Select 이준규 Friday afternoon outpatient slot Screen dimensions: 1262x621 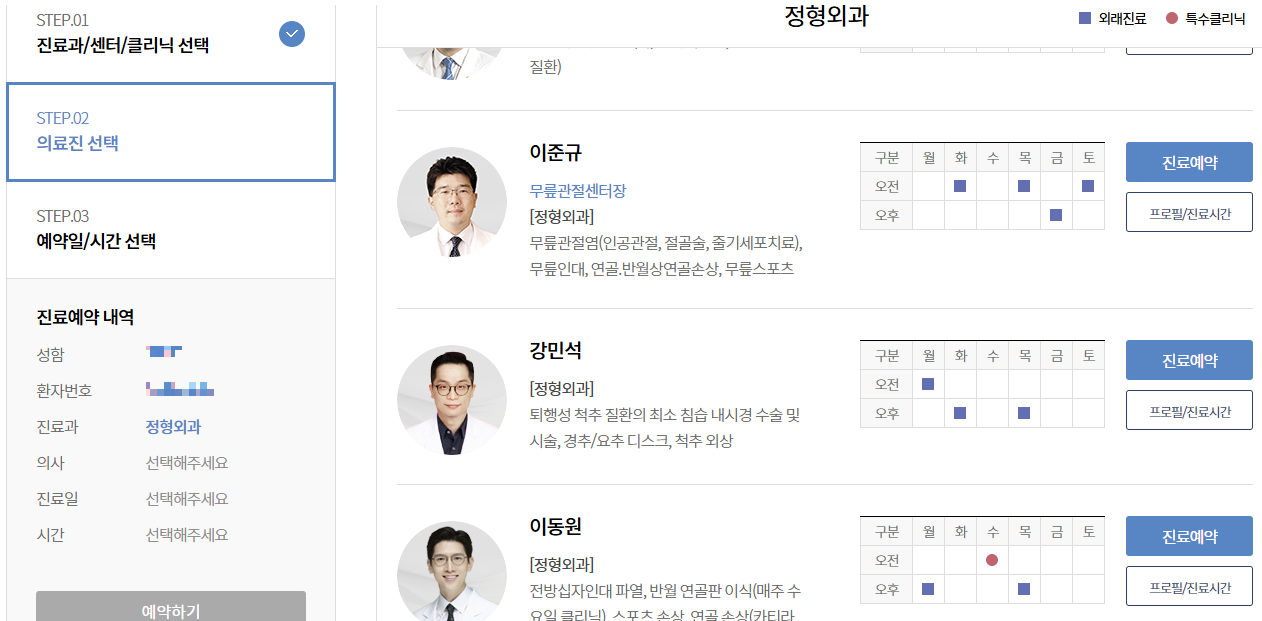[1056, 215]
